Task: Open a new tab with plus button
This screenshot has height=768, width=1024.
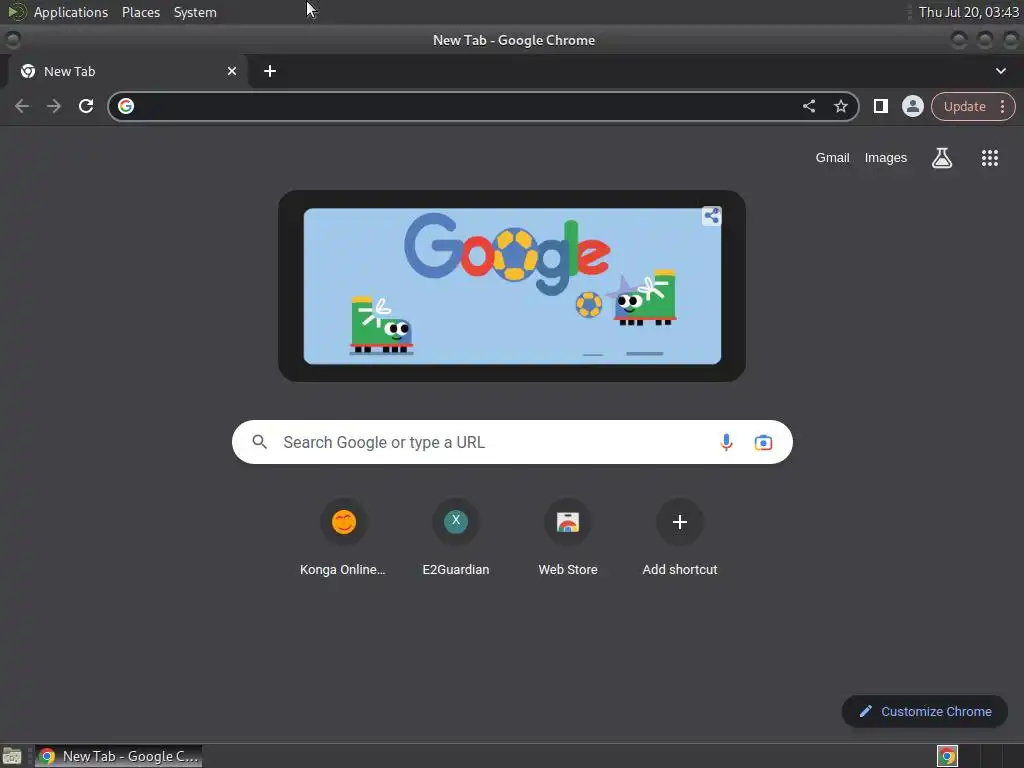Action: point(270,71)
